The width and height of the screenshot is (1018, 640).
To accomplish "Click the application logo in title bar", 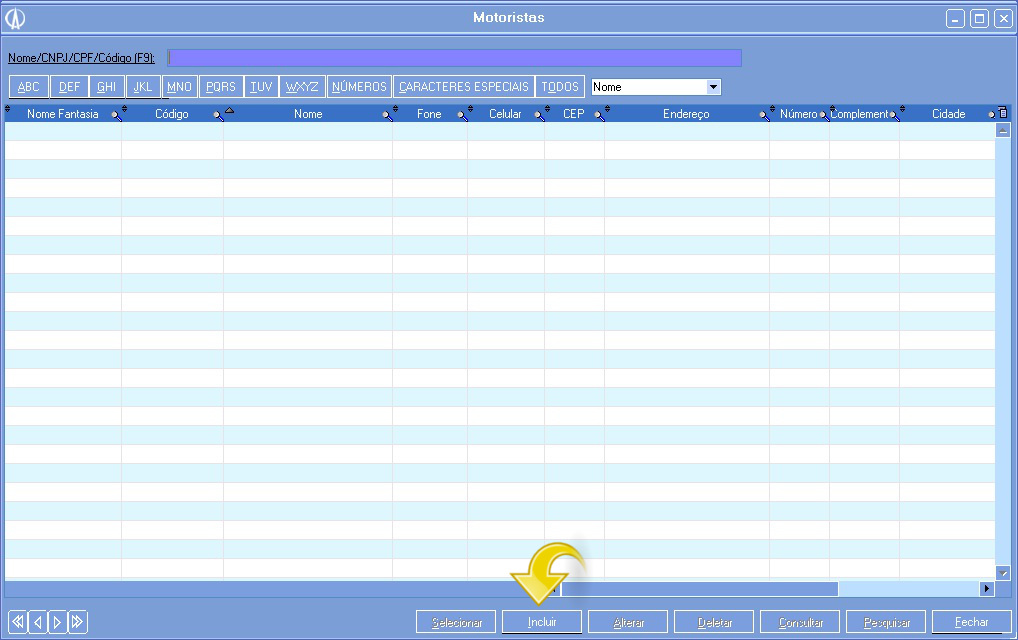I will point(15,19).
